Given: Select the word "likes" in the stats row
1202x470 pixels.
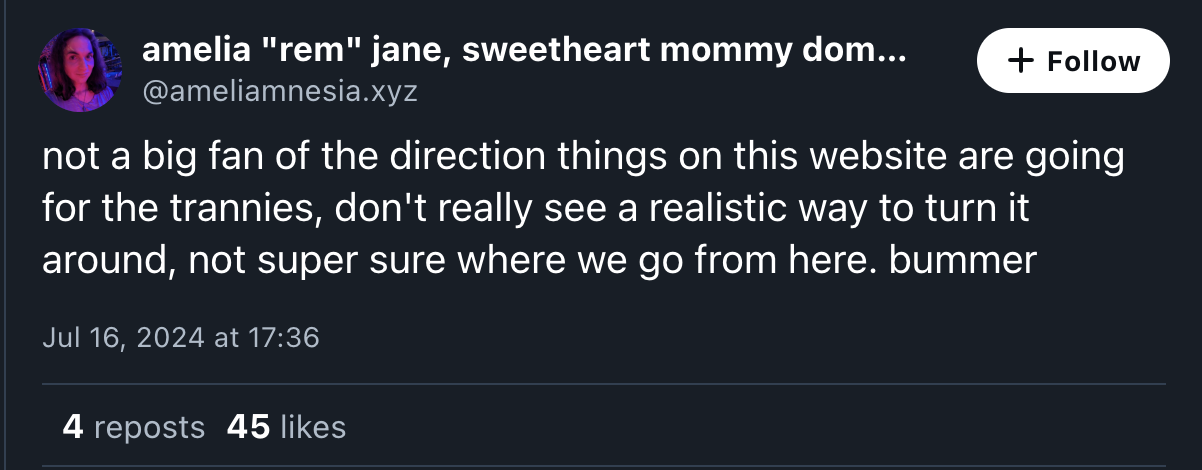Looking at the screenshot, I should (313, 427).
